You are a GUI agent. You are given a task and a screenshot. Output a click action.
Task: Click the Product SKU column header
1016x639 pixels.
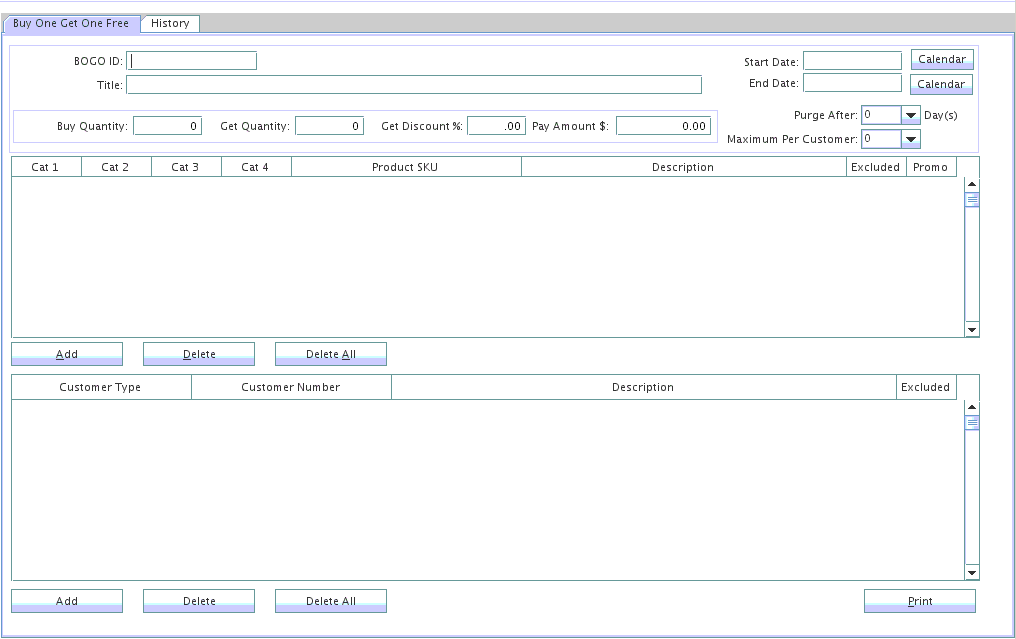click(405, 167)
